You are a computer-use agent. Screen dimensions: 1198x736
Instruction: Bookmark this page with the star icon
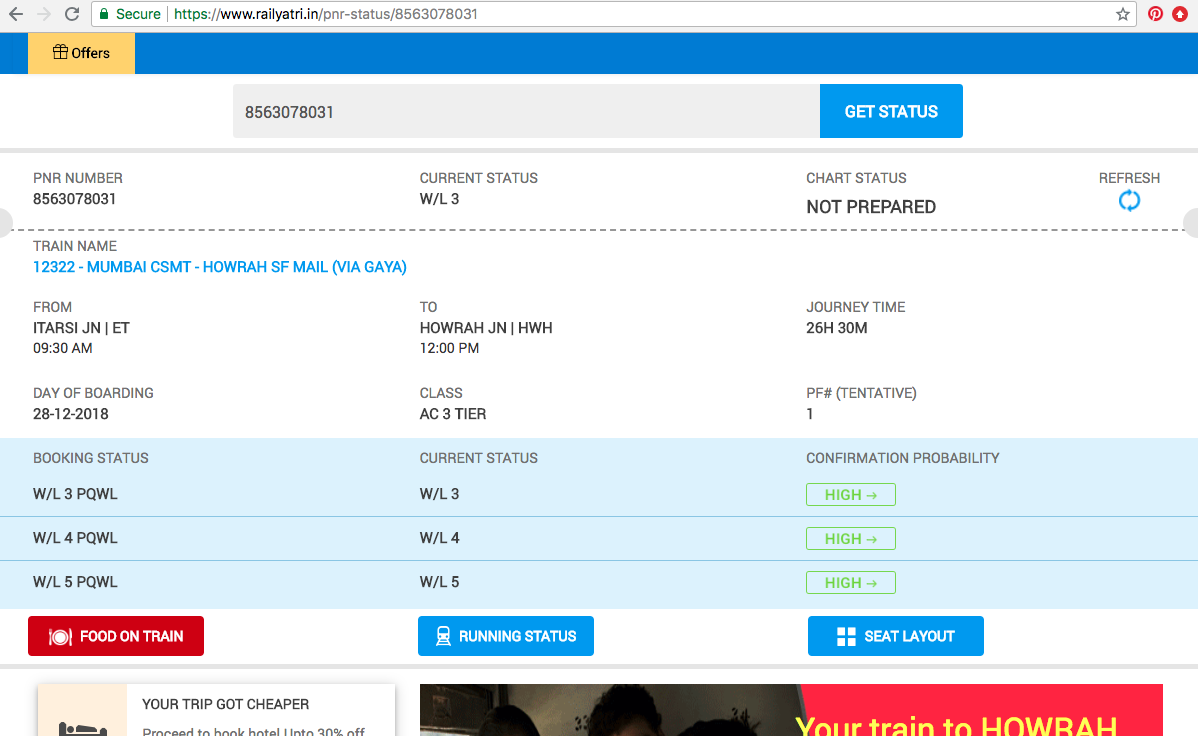pos(1122,14)
